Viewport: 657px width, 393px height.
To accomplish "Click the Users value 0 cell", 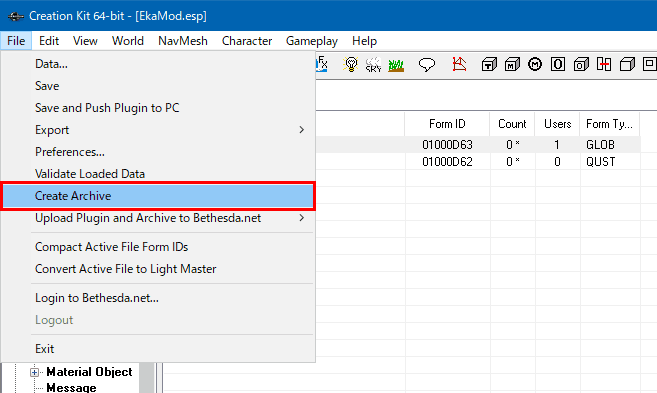I will point(557,162).
